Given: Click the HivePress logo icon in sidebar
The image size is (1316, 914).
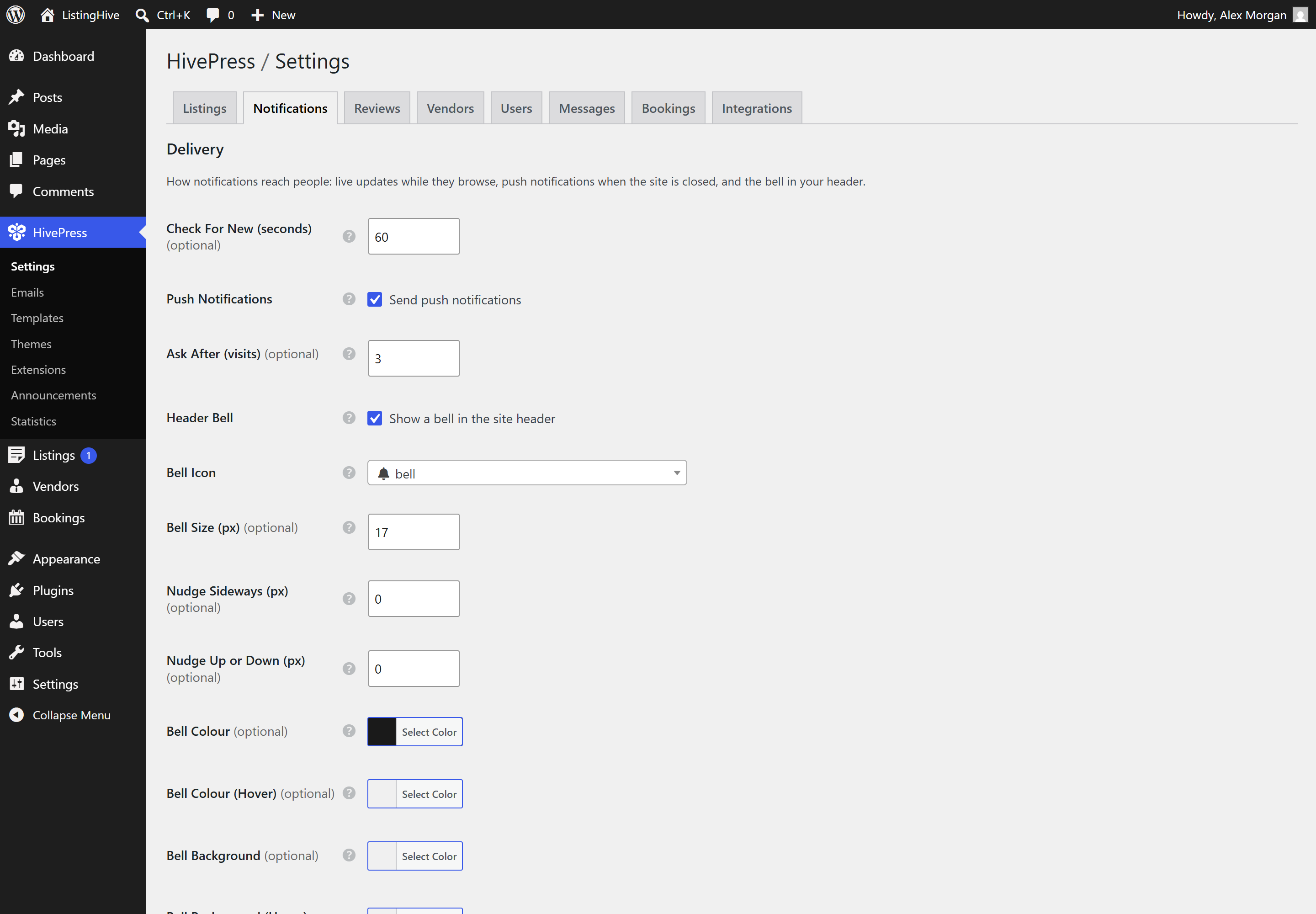Looking at the screenshot, I should pos(16,232).
